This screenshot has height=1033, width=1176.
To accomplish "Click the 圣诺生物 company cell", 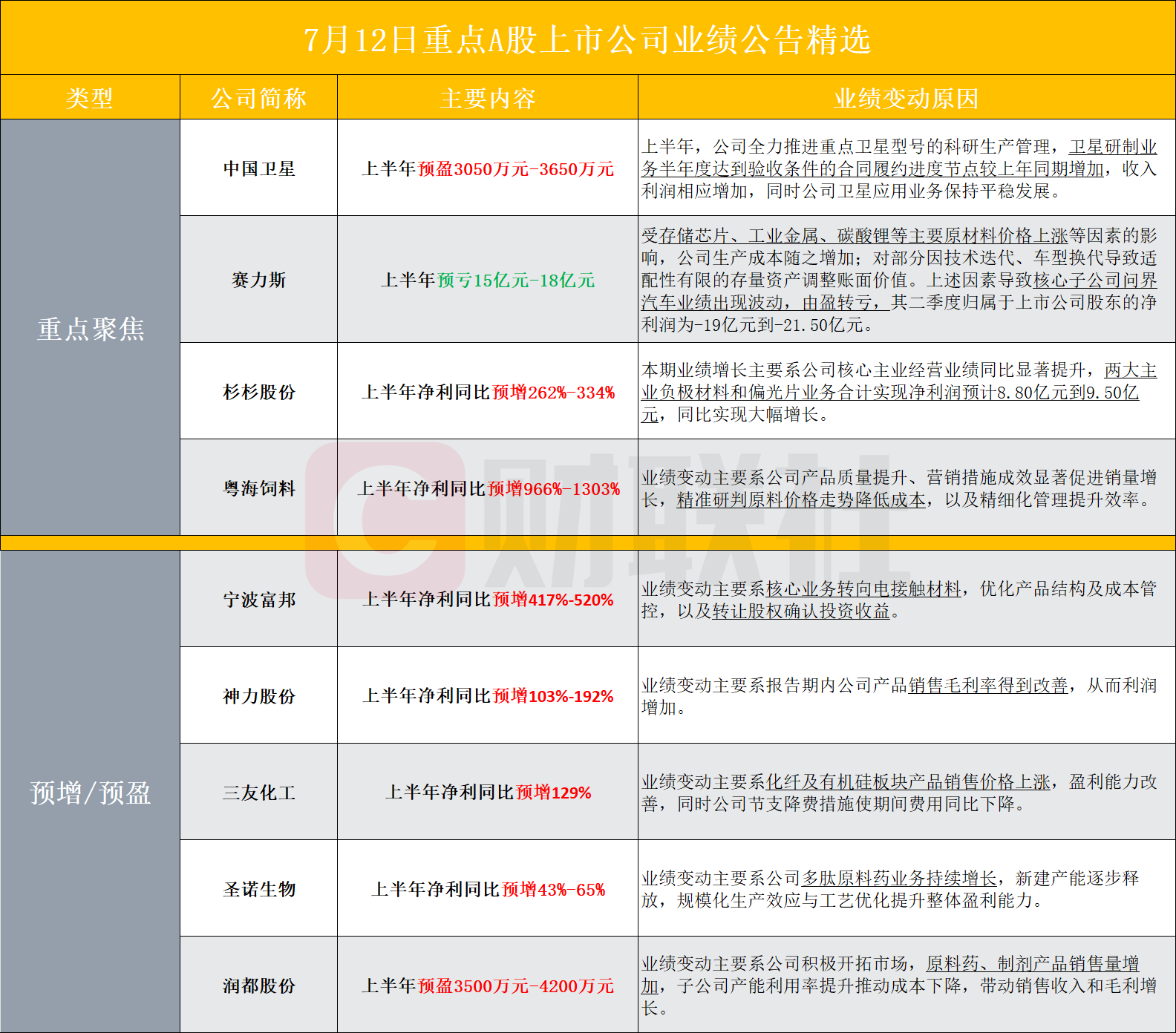I will click(x=259, y=888).
